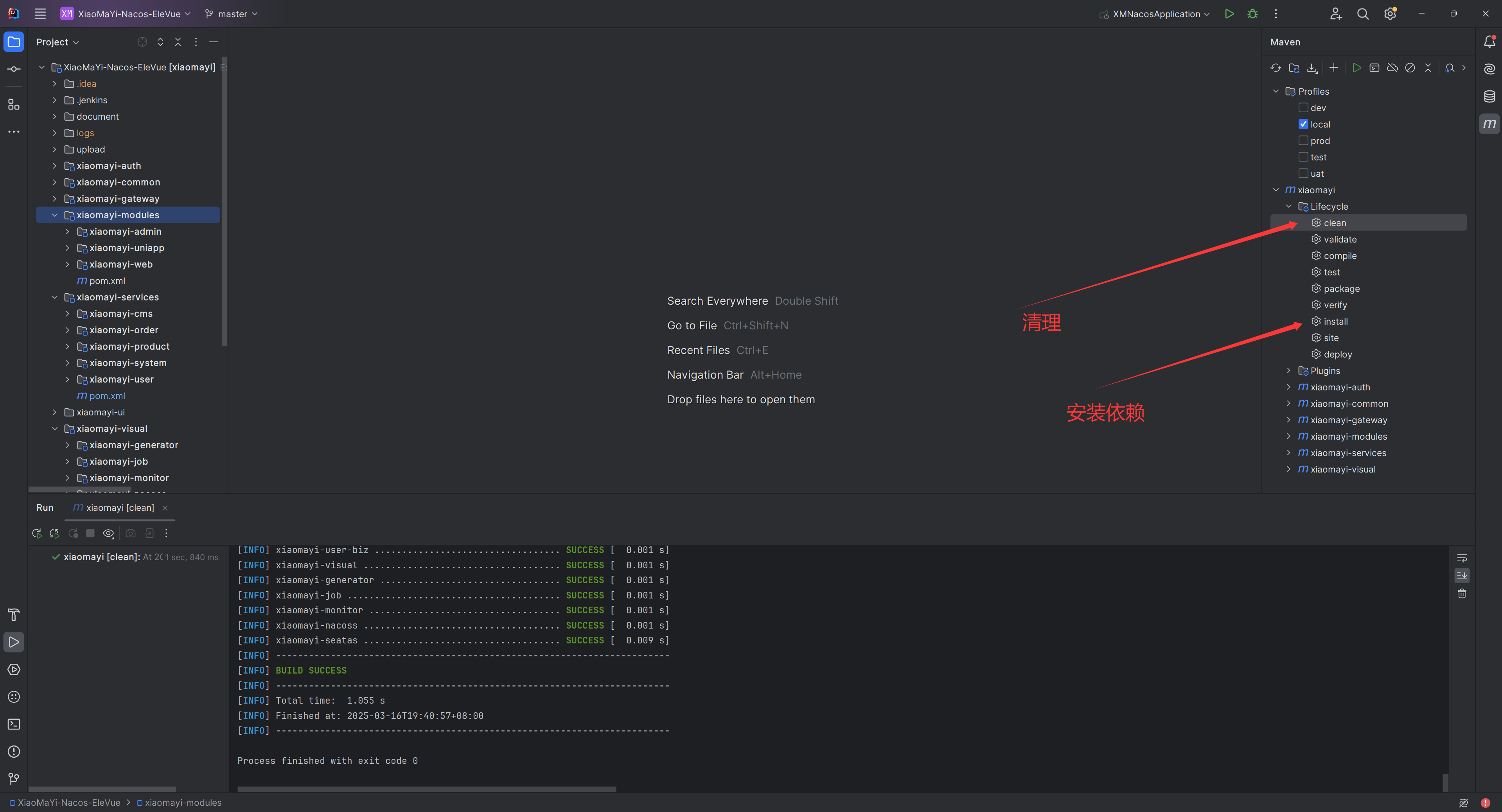Enable the uat Maven profile
The height and width of the screenshot is (812, 1502).
(x=1303, y=173)
